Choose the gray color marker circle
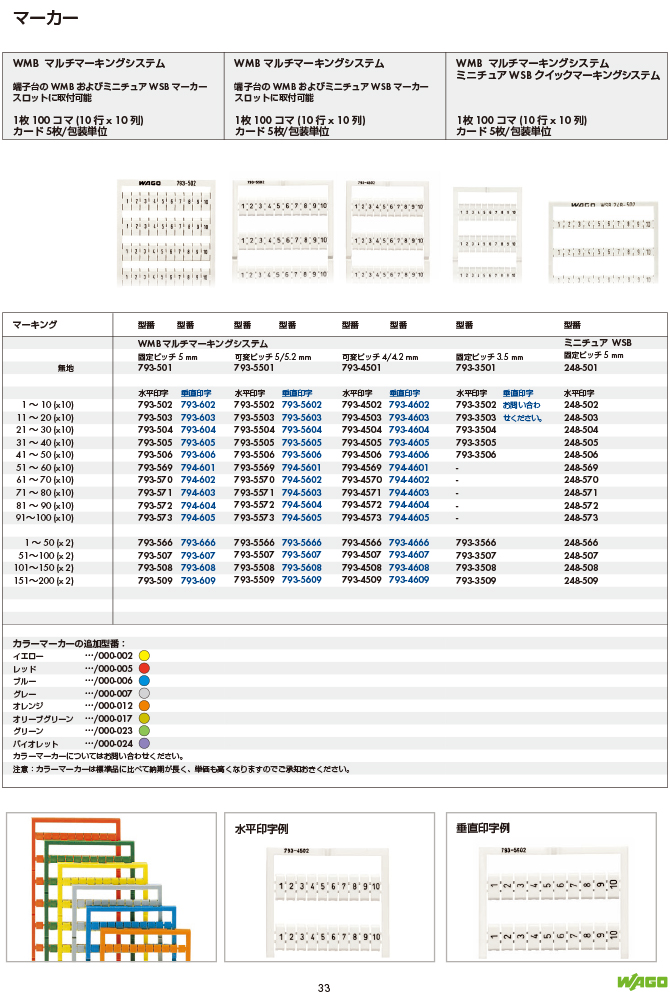This screenshot has width=670, height=997. coord(144,693)
